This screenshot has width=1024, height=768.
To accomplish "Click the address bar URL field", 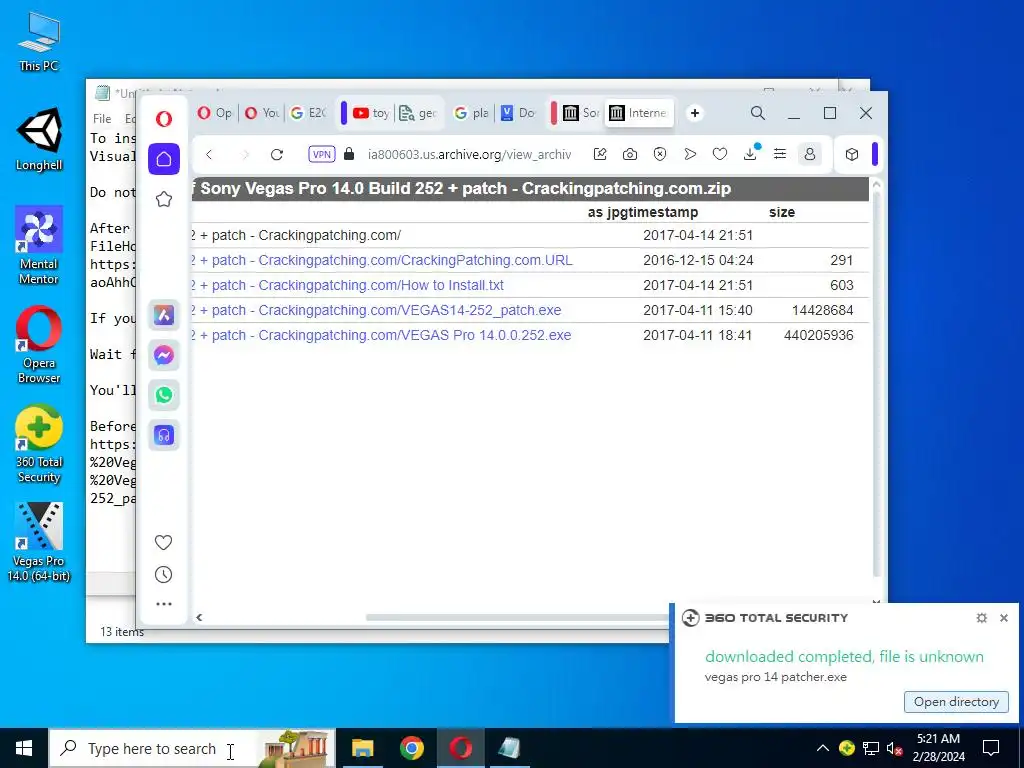I will pyautogui.click(x=469, y=155).
